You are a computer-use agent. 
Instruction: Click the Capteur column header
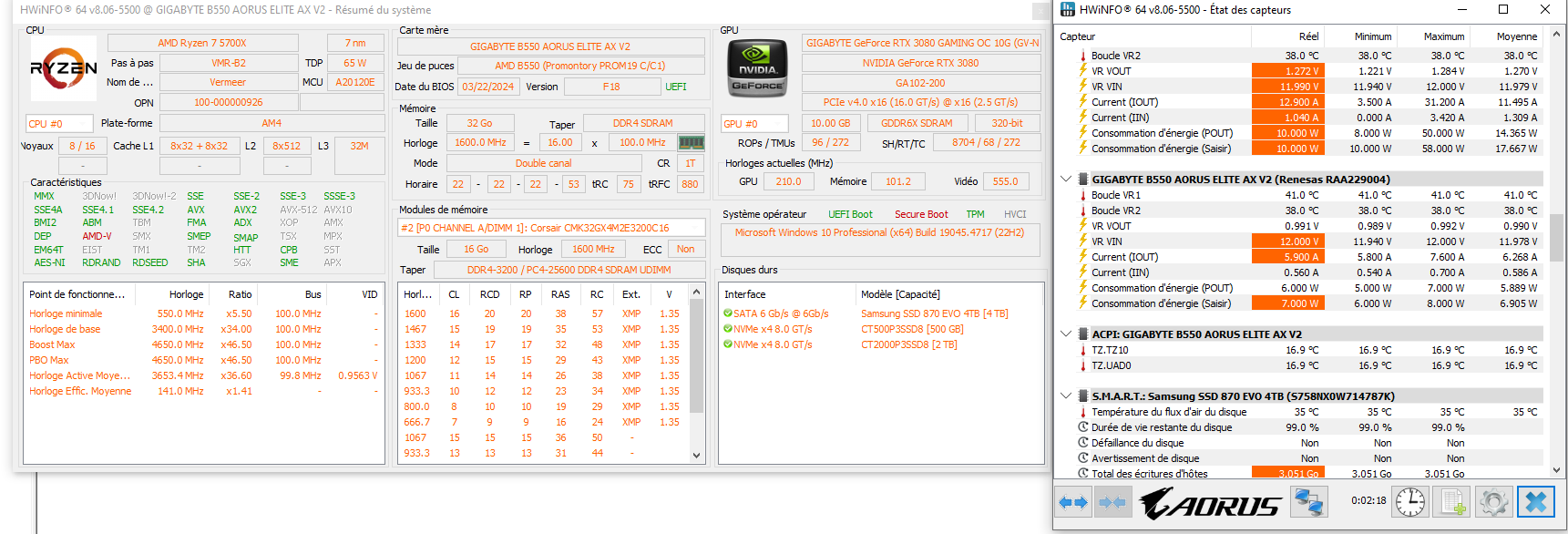[1153, 36]
